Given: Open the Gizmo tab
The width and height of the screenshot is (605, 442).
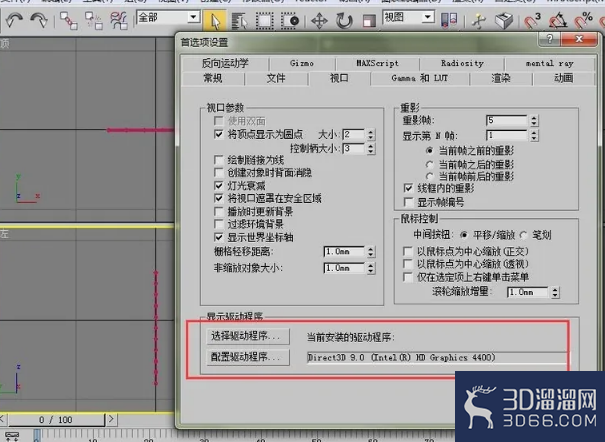Looking at the screenshot, I should coord(302,63).
